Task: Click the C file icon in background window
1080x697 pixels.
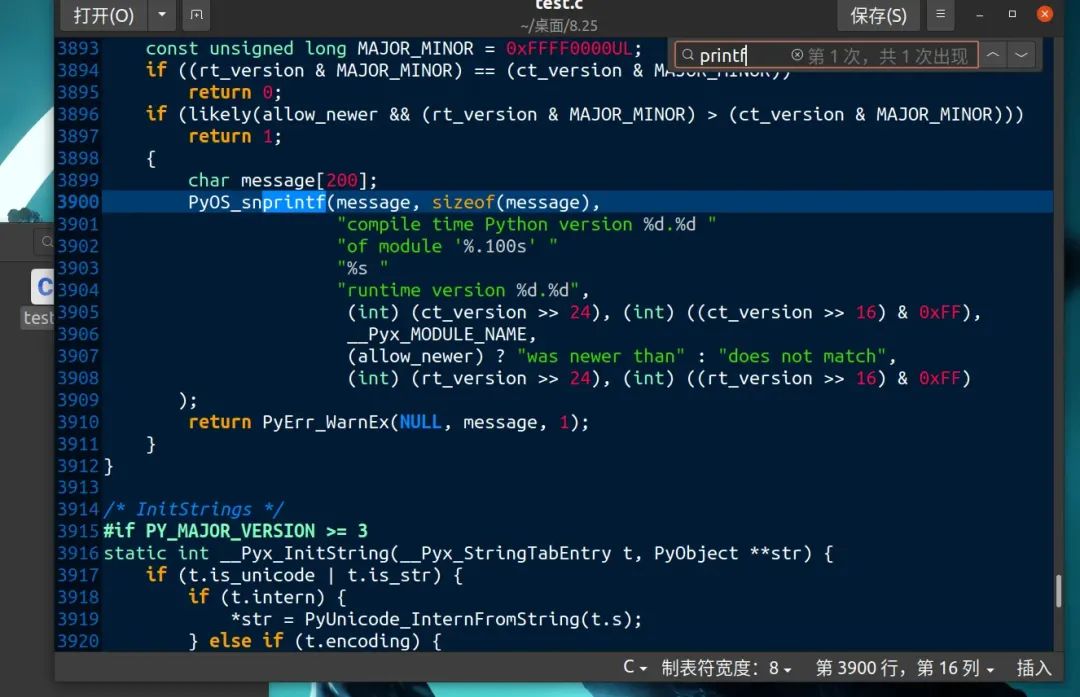Action: (x=43, y=287)
